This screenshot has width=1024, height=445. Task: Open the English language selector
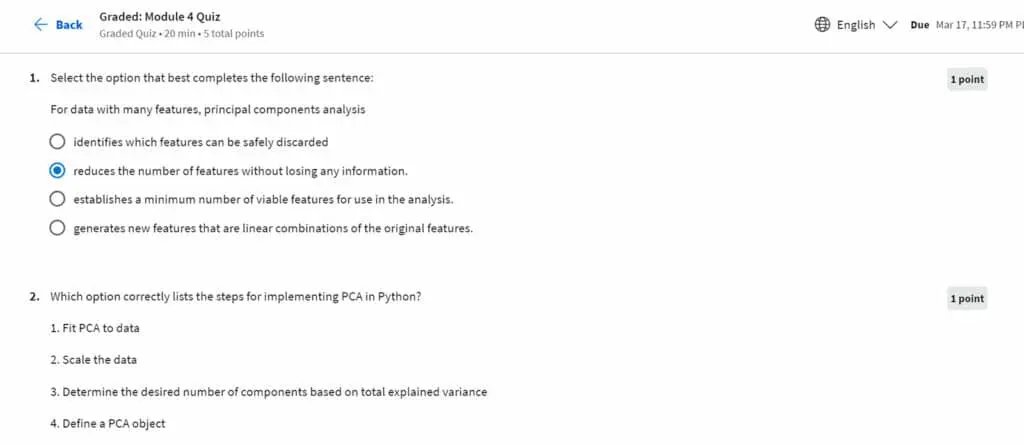(856, 25)
